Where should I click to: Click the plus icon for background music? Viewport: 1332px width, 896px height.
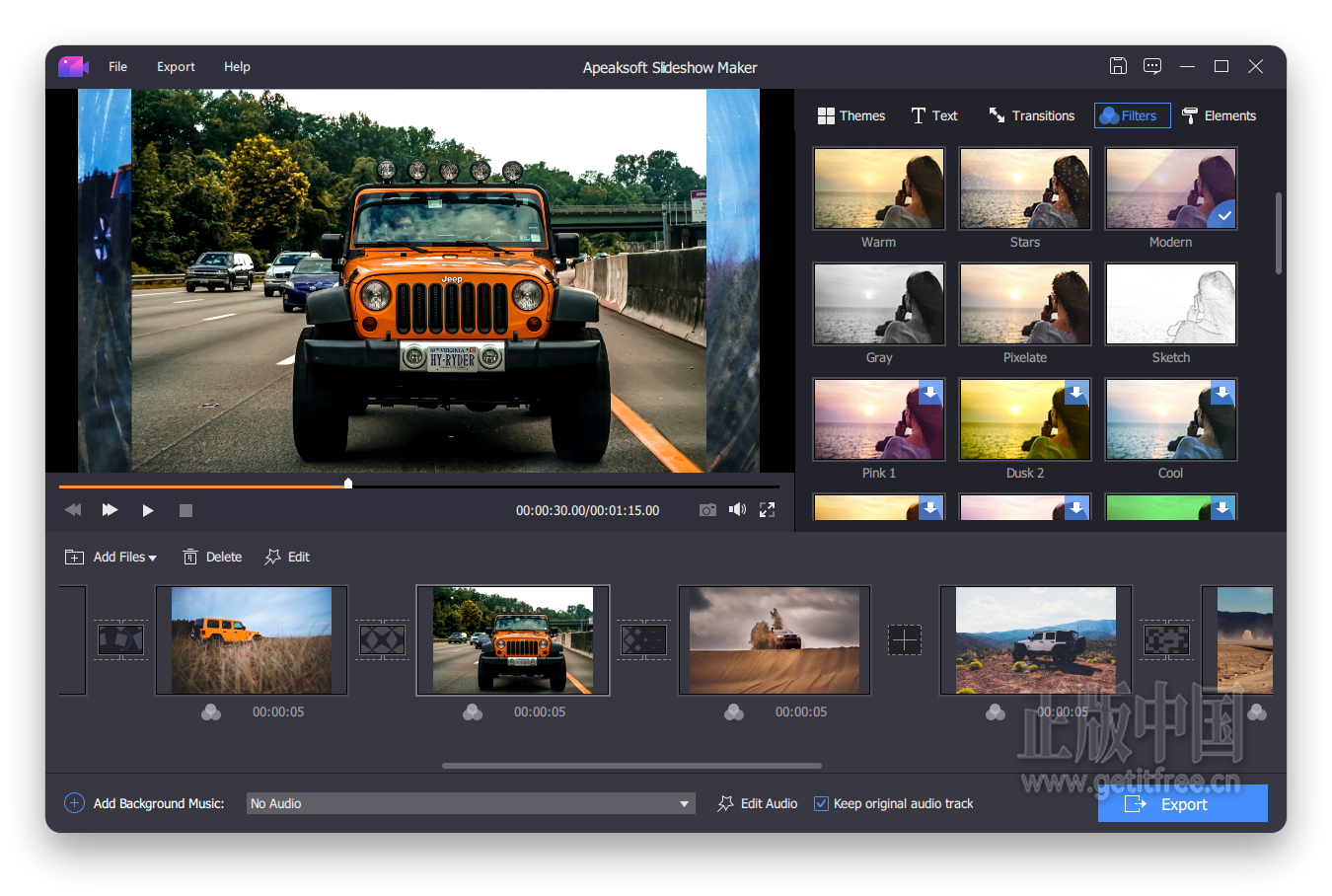tap(74, 803)
